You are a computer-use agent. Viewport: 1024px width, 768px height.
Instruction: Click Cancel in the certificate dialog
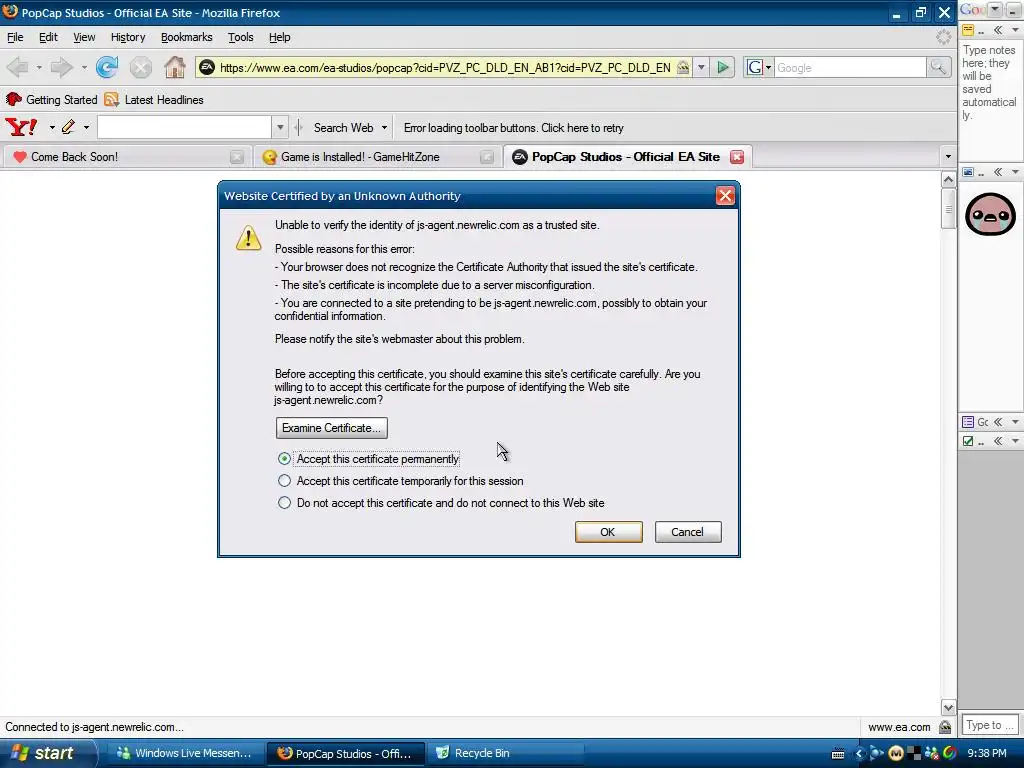pos(688,532)
